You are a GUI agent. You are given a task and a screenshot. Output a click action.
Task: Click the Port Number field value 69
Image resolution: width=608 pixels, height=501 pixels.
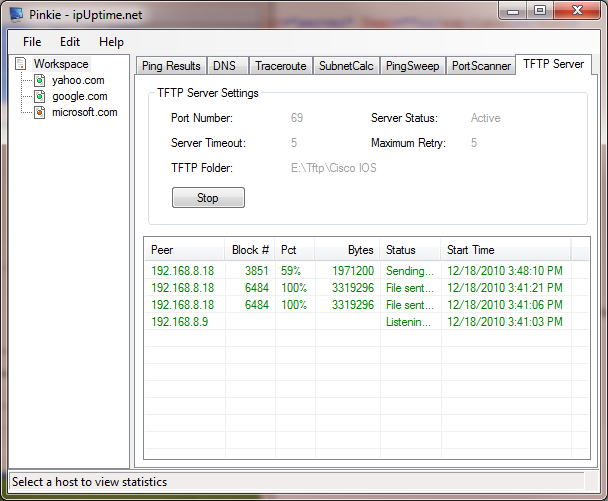click(x=297, y=118)
